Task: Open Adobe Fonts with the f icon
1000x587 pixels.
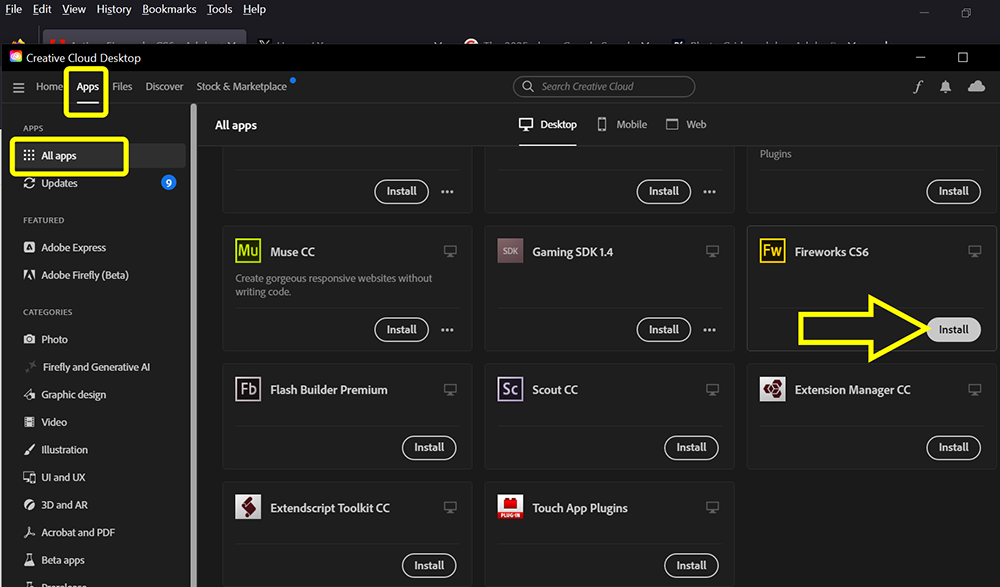Action: pos(918,87)
